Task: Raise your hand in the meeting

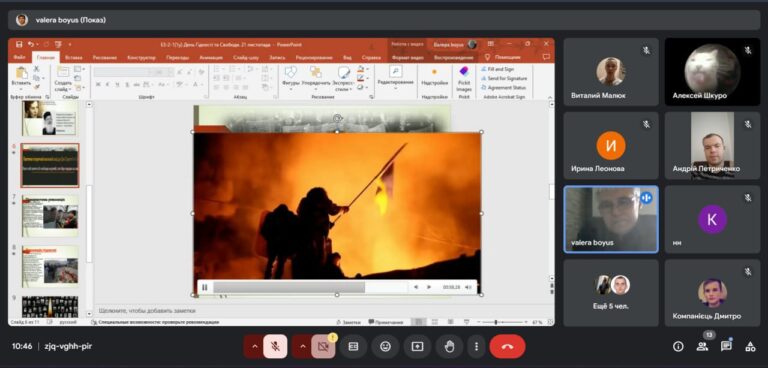Action: pos(449,346)
